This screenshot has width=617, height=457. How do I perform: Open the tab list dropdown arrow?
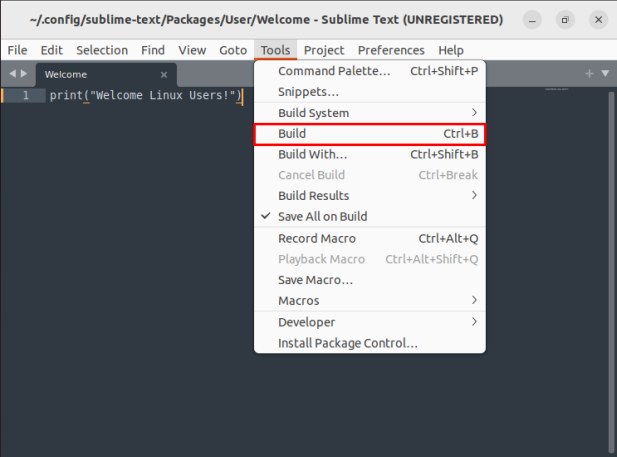(x=604, y=74)
